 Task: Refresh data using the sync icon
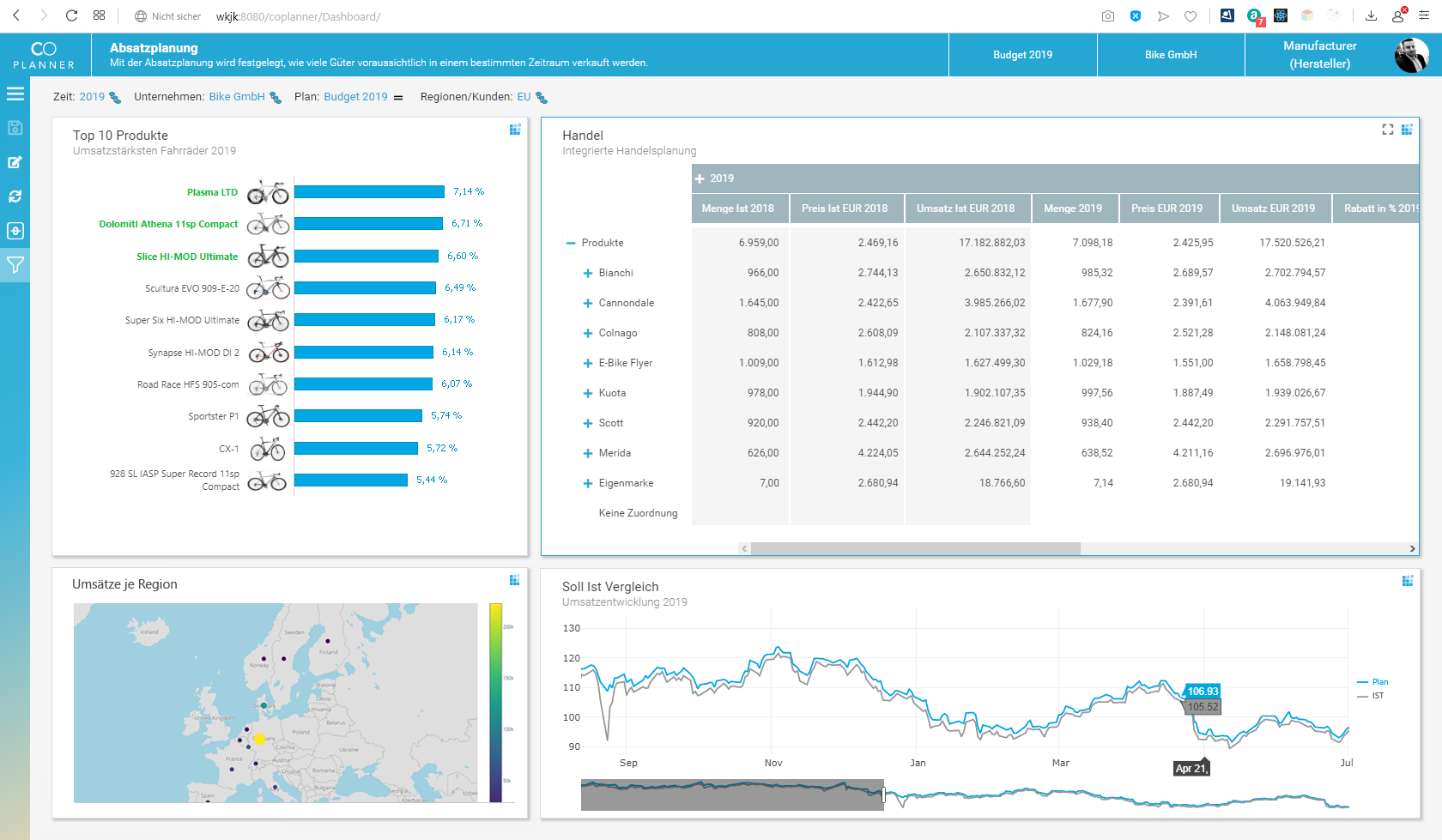[15, 196]
